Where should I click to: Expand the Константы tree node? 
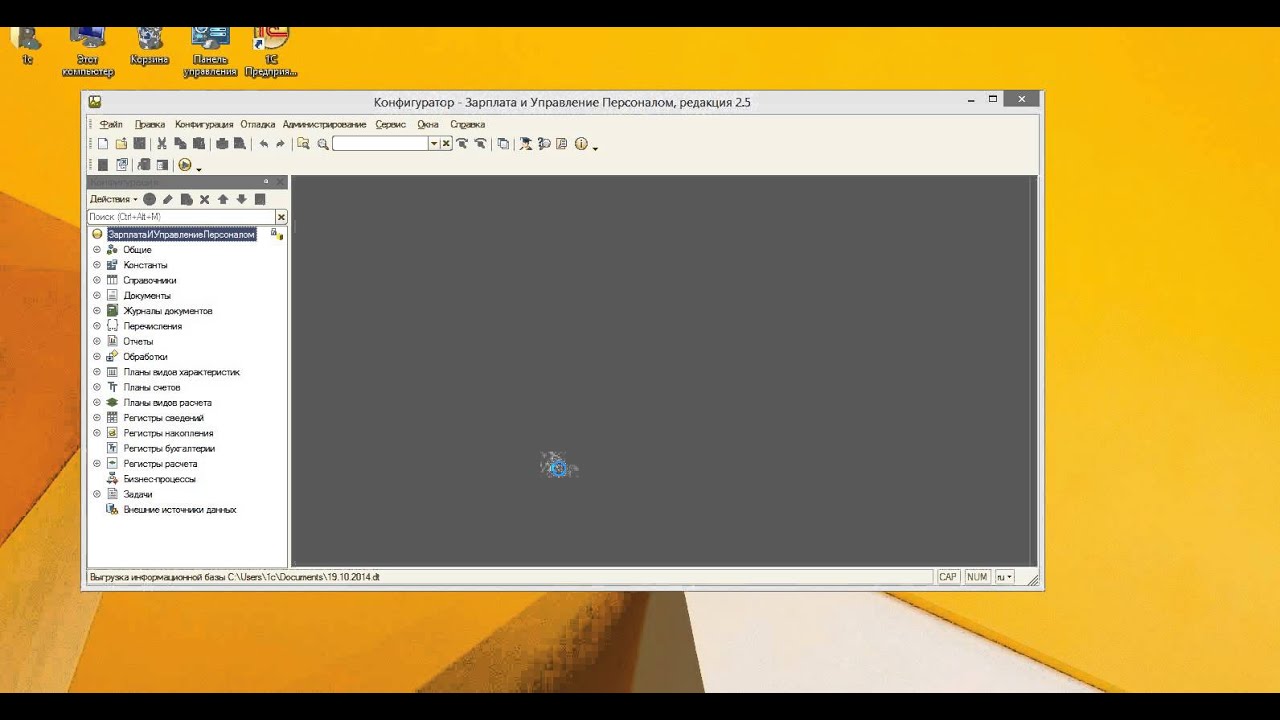pos(97,265)
